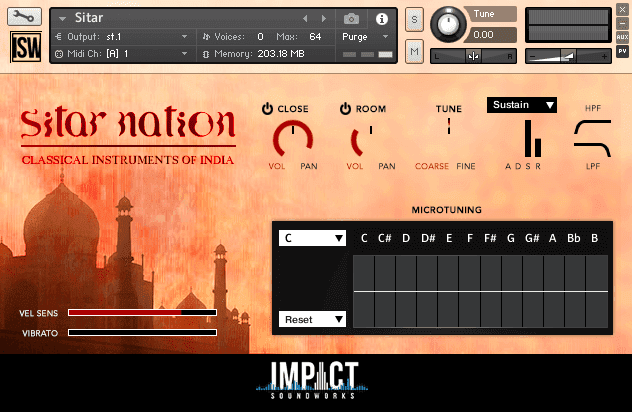Minimize the instrument header view

[622, 23]
